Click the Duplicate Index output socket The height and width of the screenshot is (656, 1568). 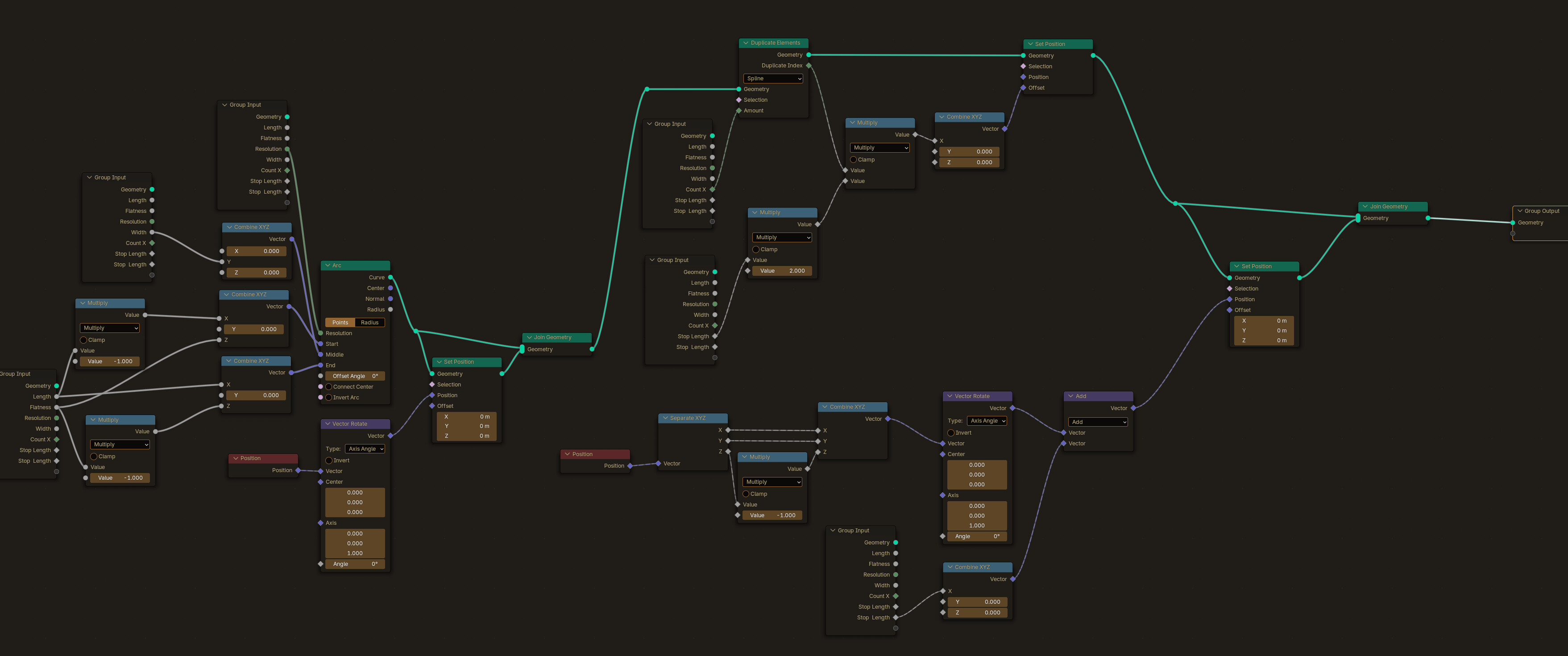(x=809, y=66)
